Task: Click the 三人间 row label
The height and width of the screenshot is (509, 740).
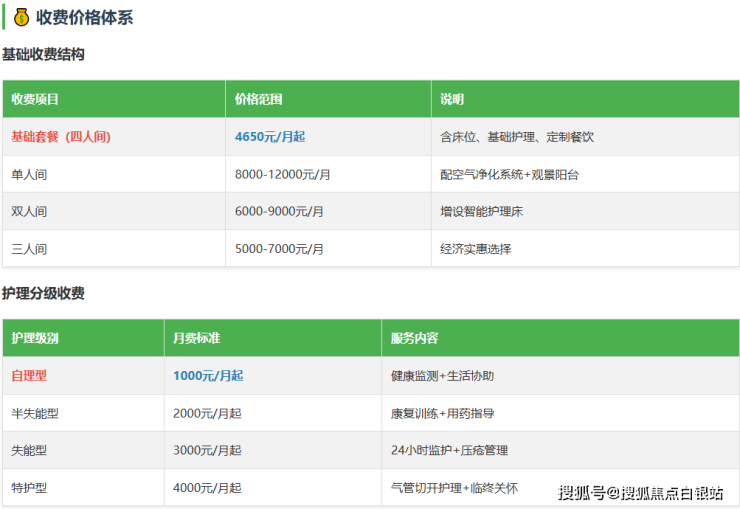Action: point(30,248)
